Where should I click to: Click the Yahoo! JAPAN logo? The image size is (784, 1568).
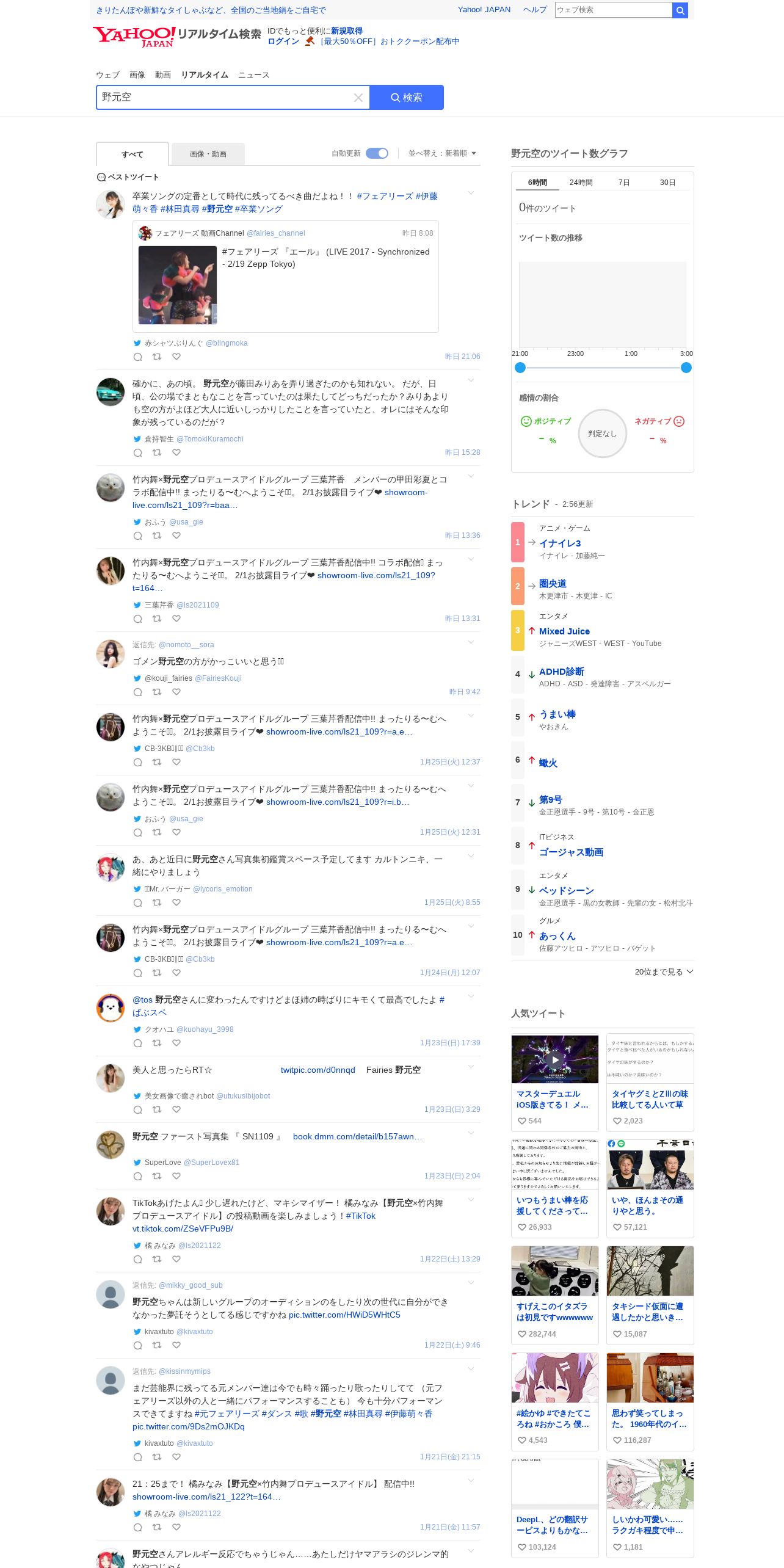(134, 36)
